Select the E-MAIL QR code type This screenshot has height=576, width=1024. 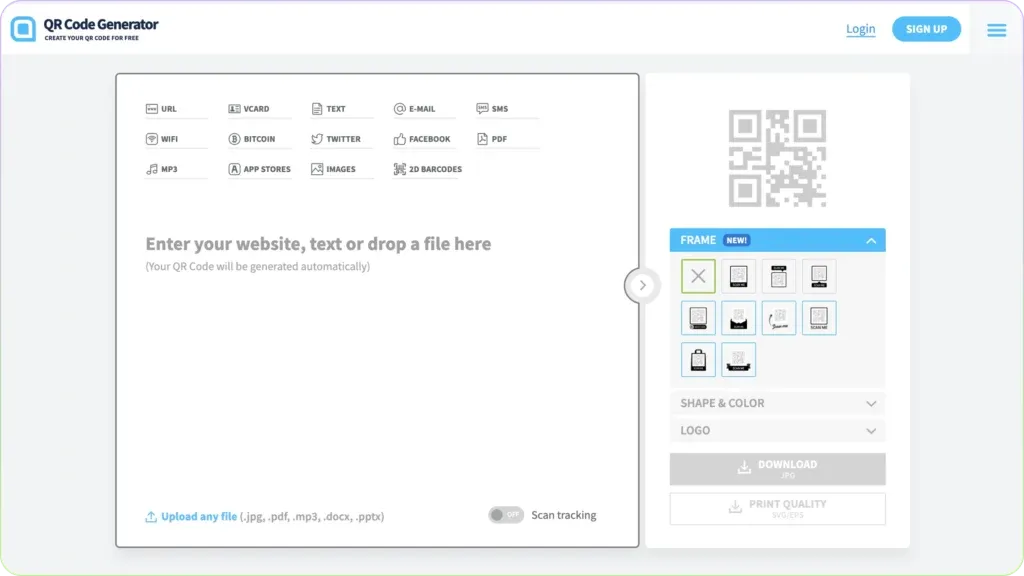(x=423, y=108)
